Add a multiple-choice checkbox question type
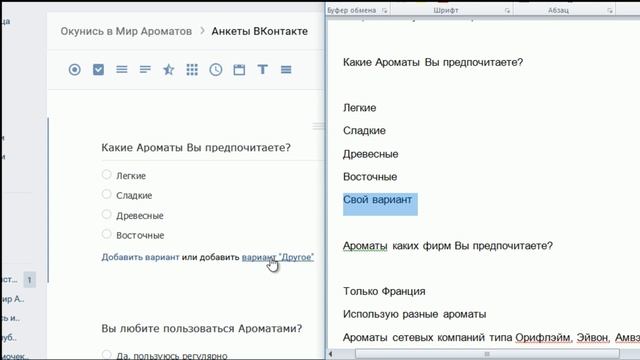 98,69
